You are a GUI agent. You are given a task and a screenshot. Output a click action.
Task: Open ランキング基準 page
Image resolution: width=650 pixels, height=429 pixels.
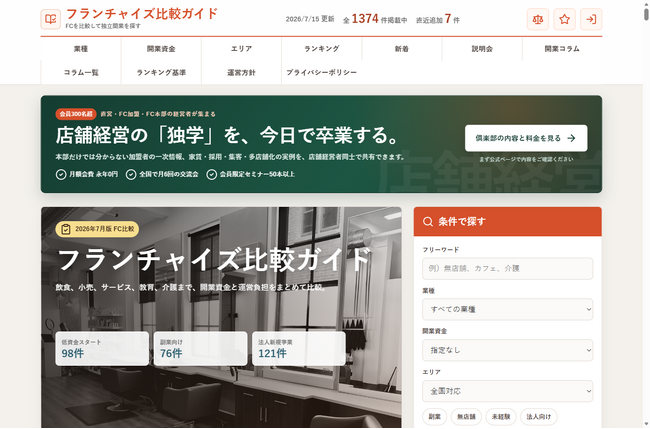point(161,73)
